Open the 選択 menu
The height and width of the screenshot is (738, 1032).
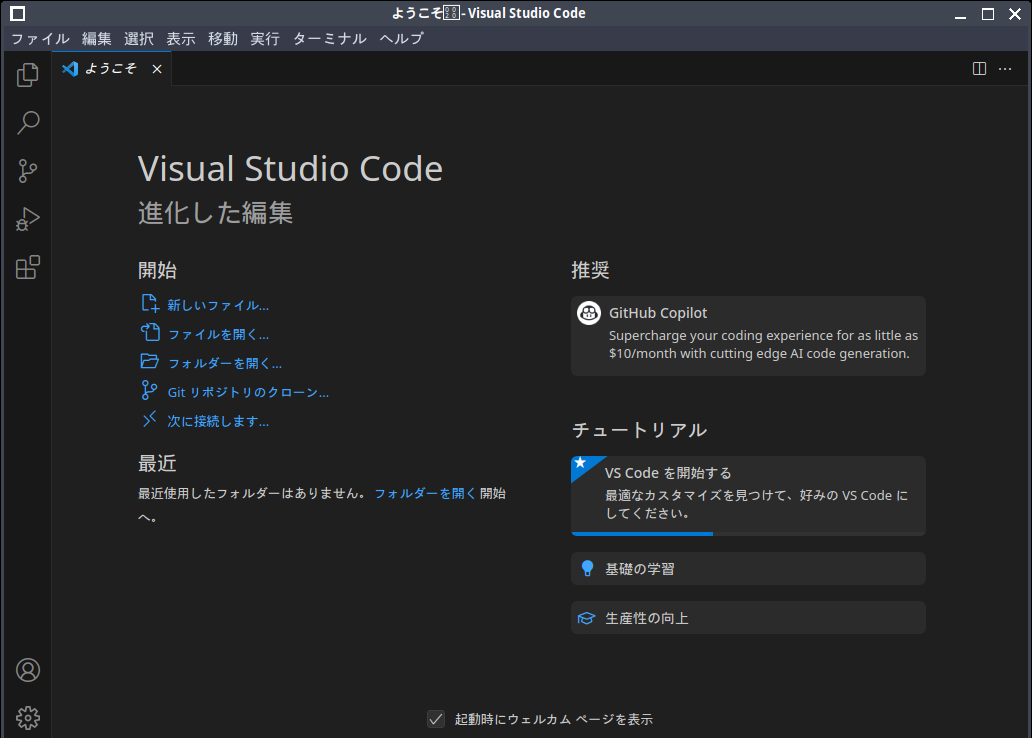click(139, 39)
